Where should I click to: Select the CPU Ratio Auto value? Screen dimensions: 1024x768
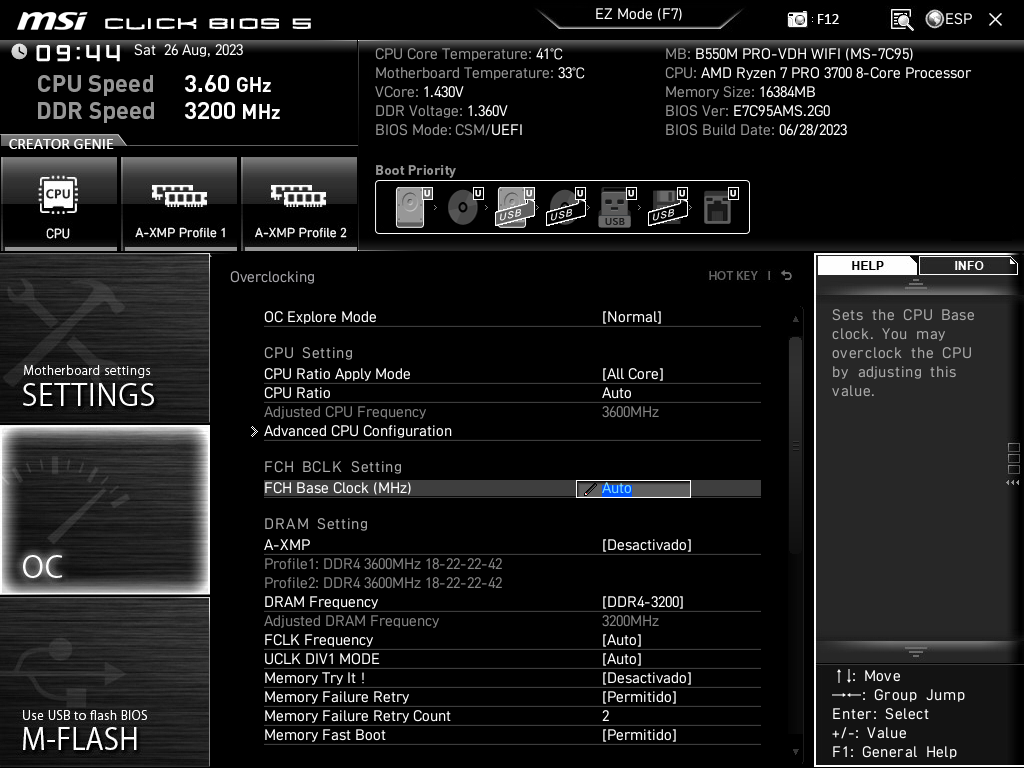coord(616,392)
